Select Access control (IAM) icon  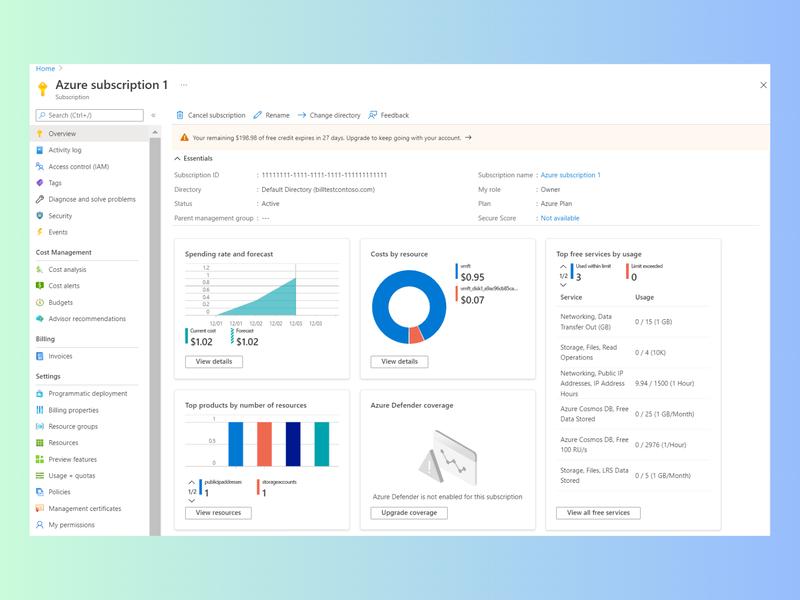click(40, 166)
